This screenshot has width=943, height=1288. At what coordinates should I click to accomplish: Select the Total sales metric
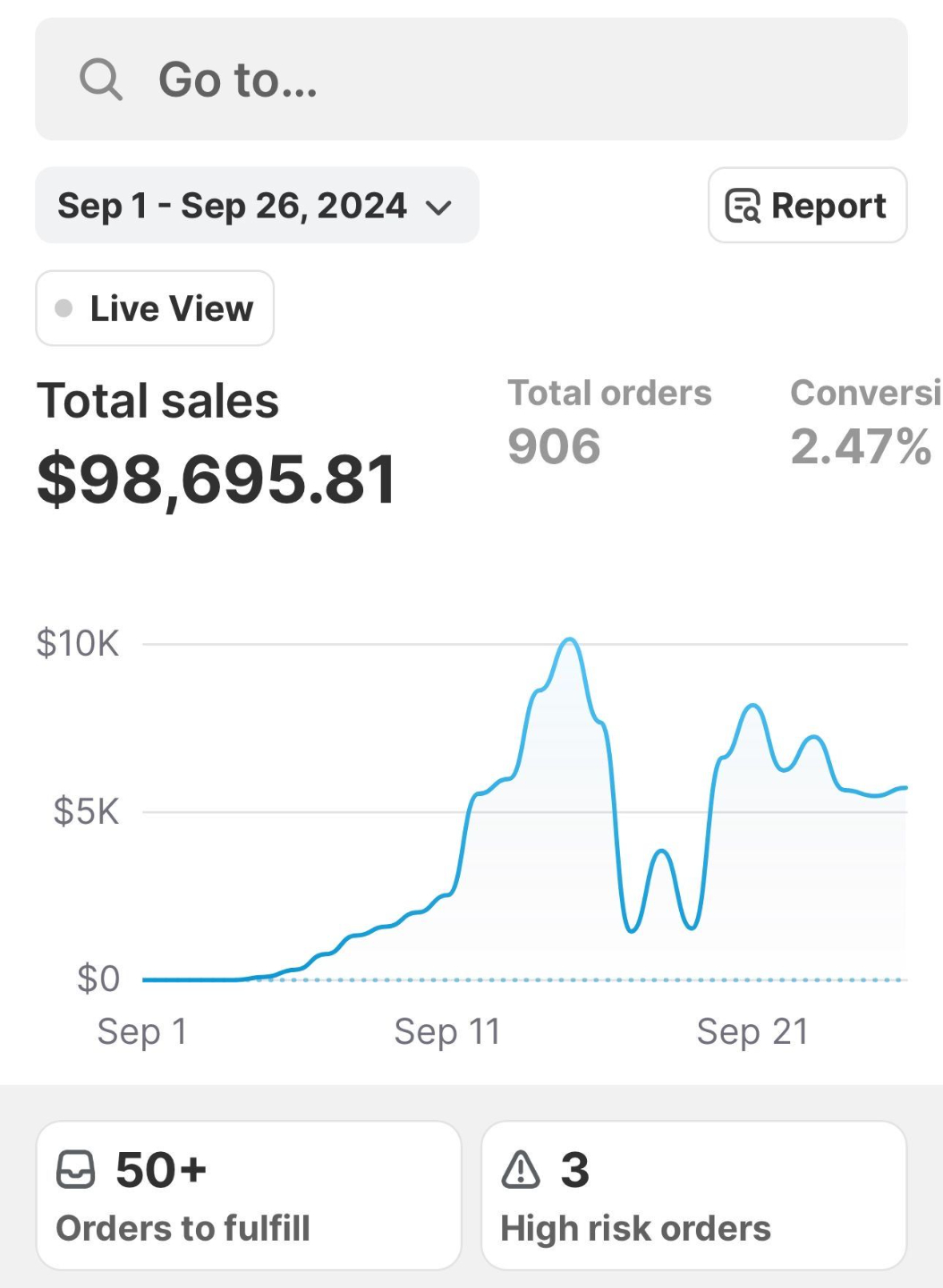tap(157, 400)
